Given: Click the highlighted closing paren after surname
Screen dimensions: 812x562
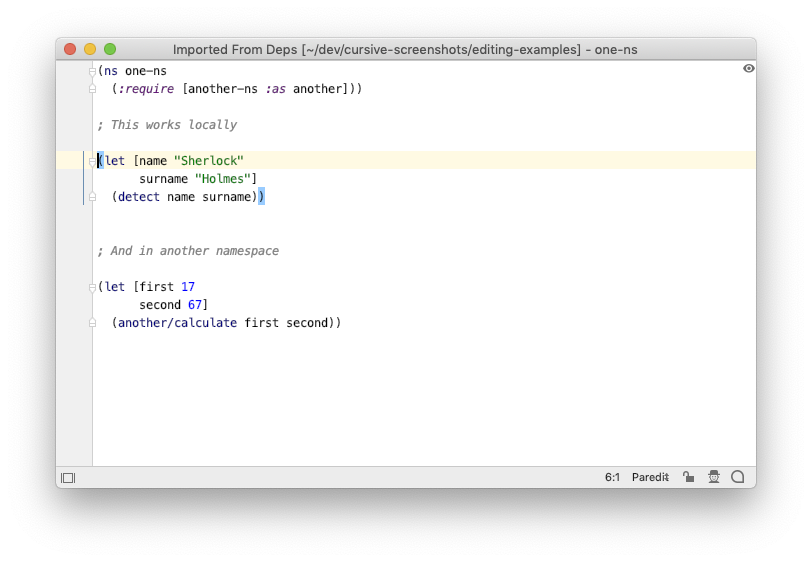Looking at the screenshot, I should (262, 197).
